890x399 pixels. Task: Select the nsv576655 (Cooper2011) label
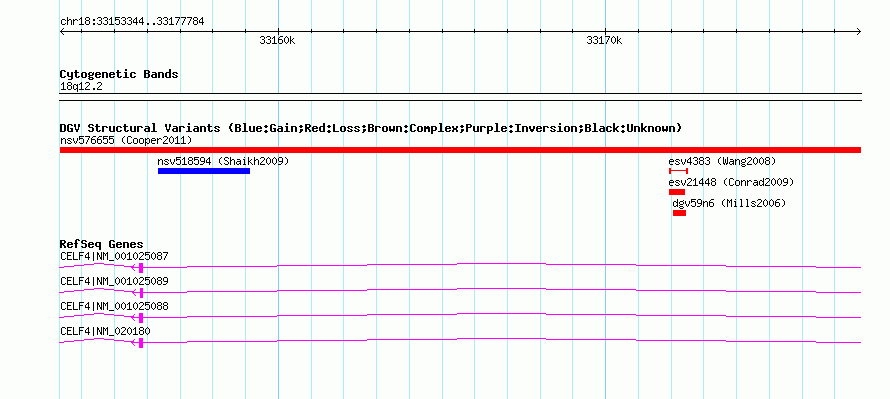126,140
